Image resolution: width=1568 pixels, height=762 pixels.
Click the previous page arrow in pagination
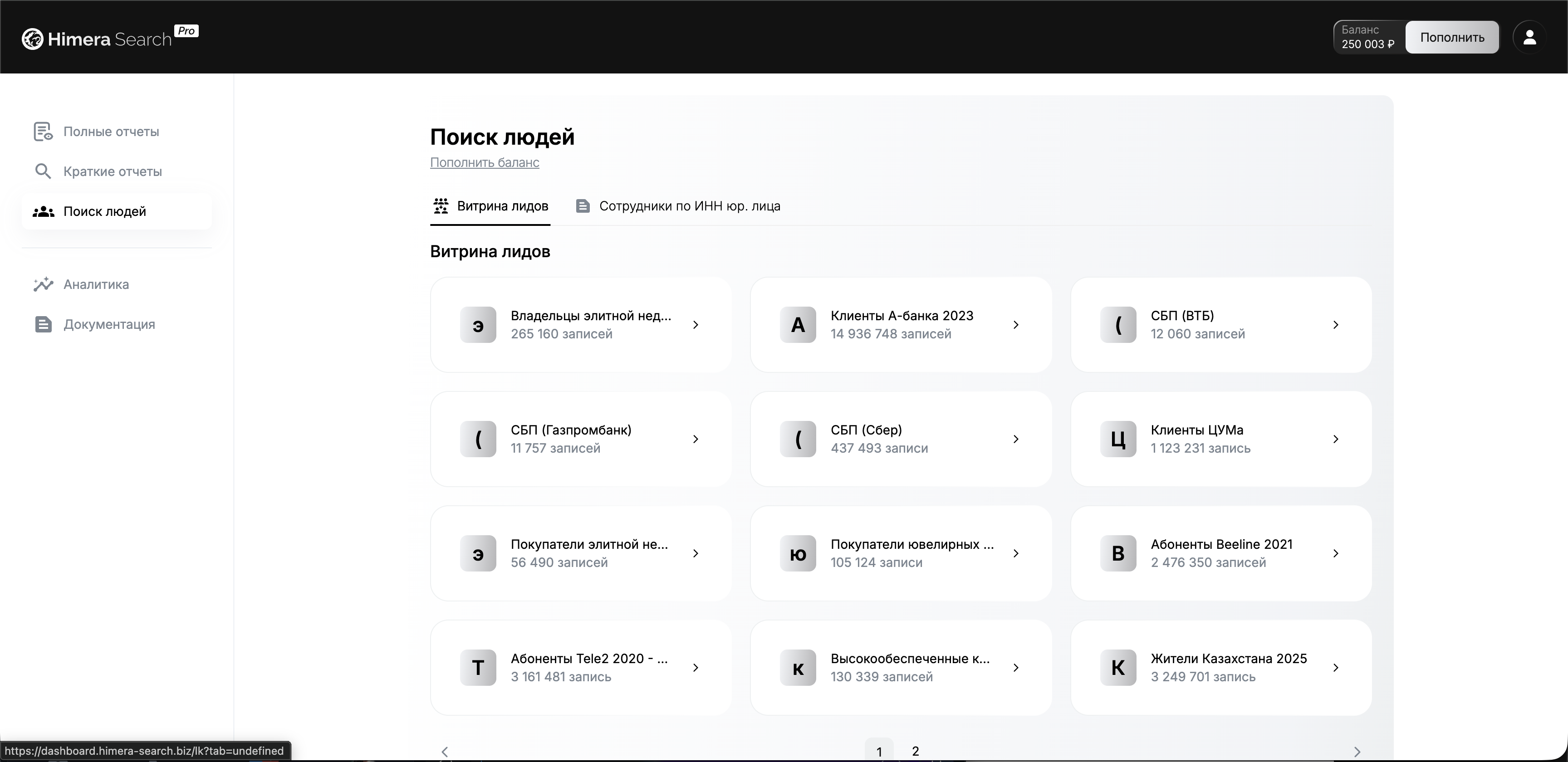tap(445, 752)
